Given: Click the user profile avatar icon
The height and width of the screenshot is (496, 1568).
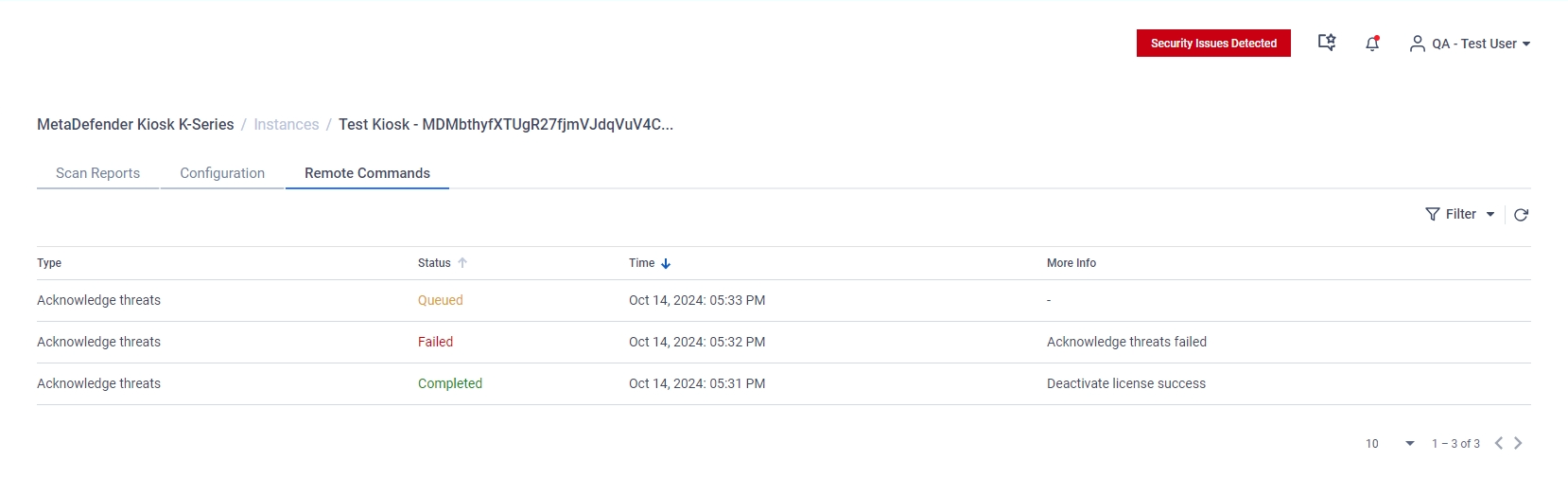Looking at the screenshot, I should (x=1417, y=44).
